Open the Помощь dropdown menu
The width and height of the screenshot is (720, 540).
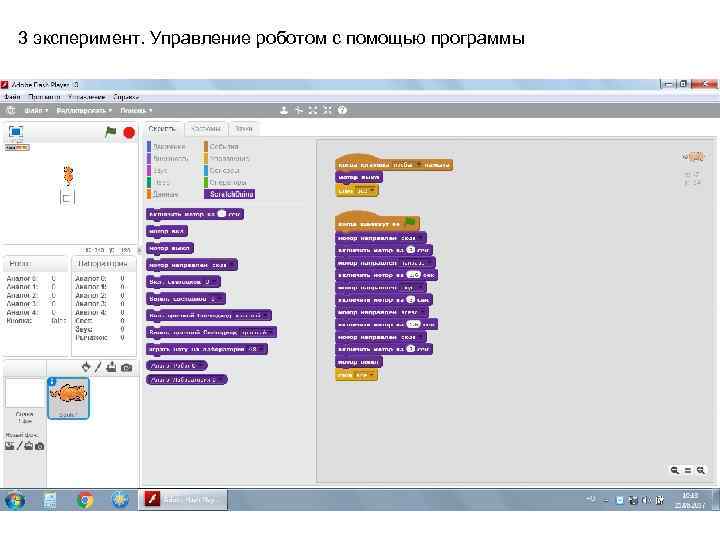tap(136, 110)
